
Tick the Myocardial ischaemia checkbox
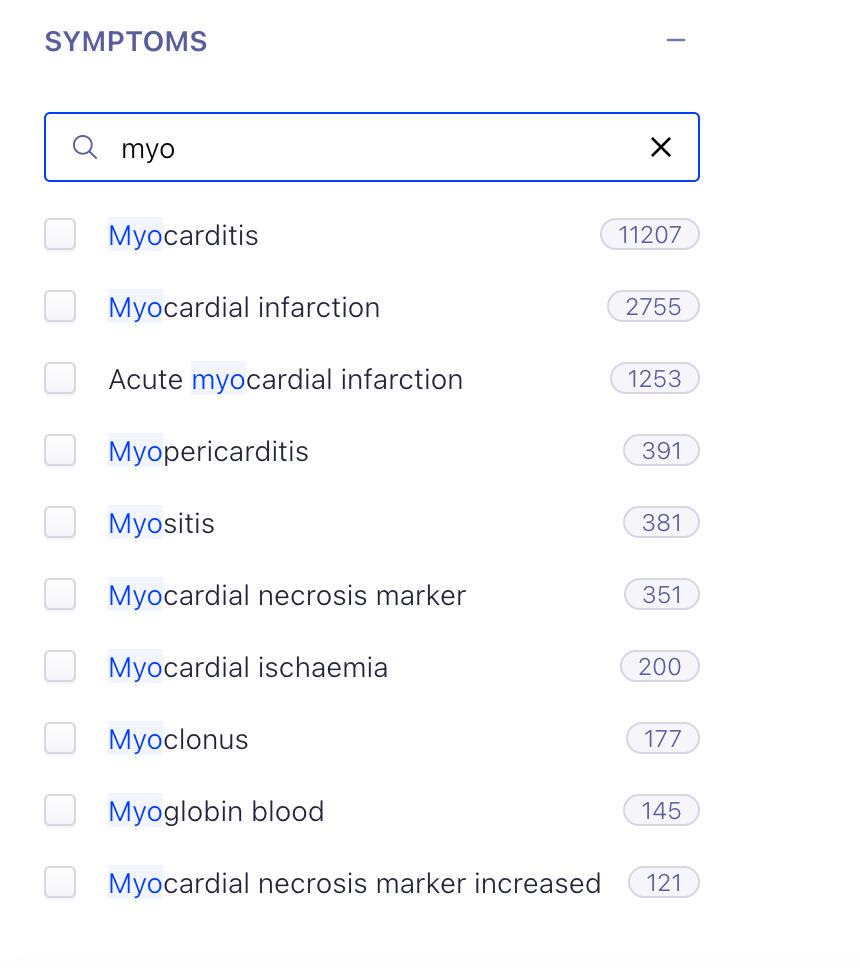pyautogui.click(x=60, y=667)
